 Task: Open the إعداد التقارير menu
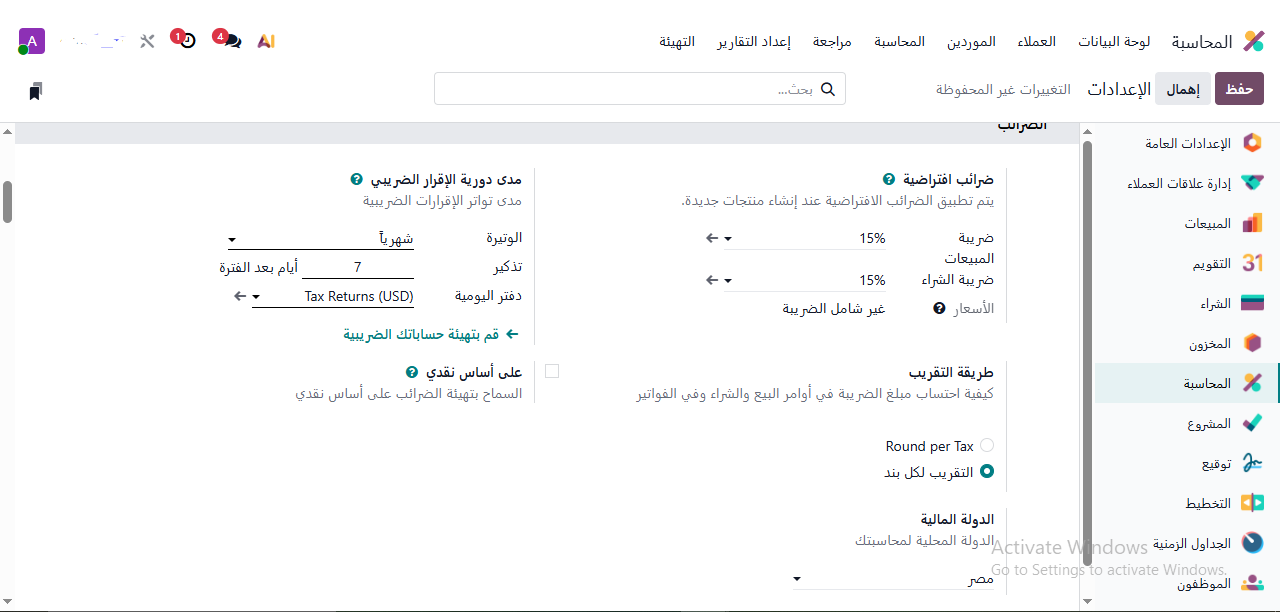(754, 42)
